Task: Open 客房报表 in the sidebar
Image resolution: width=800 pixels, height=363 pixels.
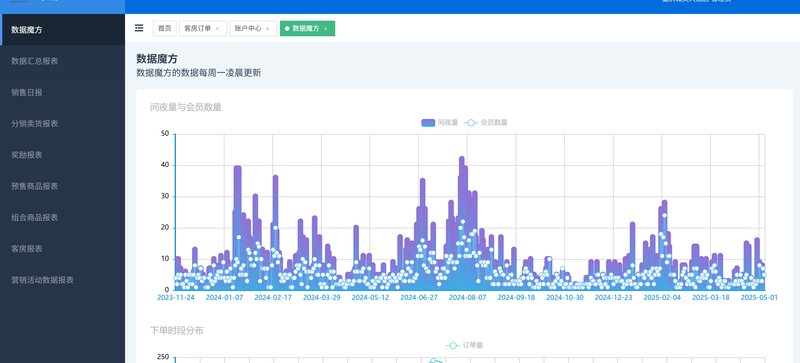Action: click(62, 249)
